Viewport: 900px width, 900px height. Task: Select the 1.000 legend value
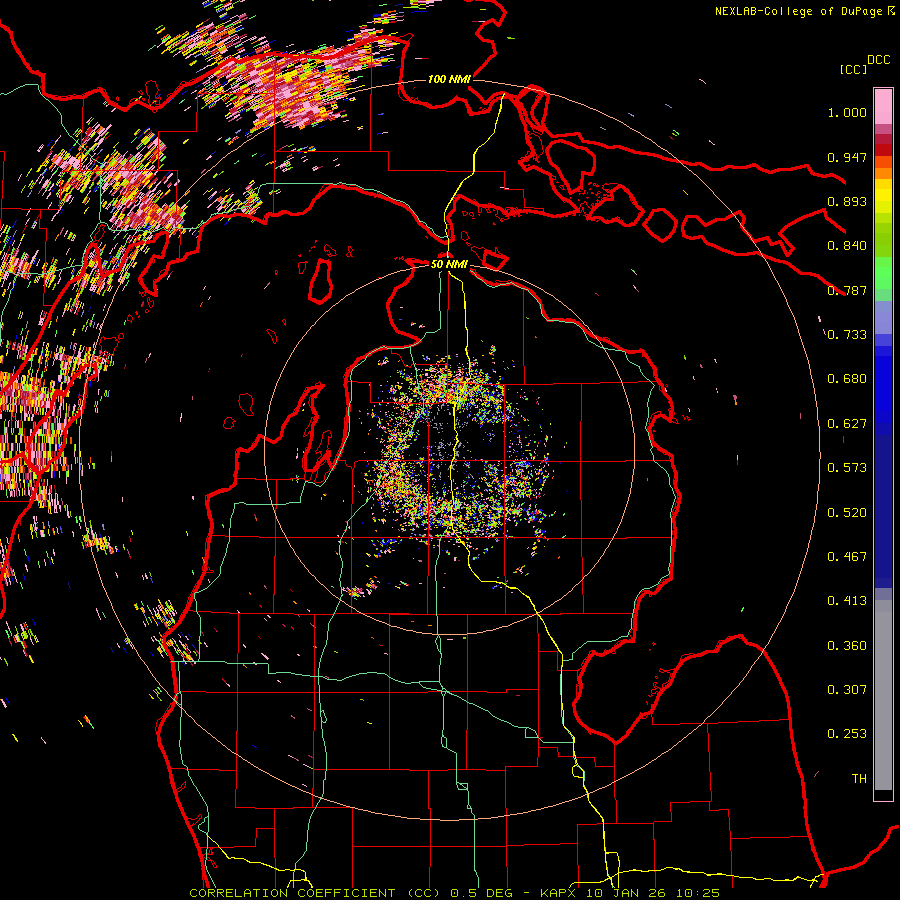pos(847,112)
